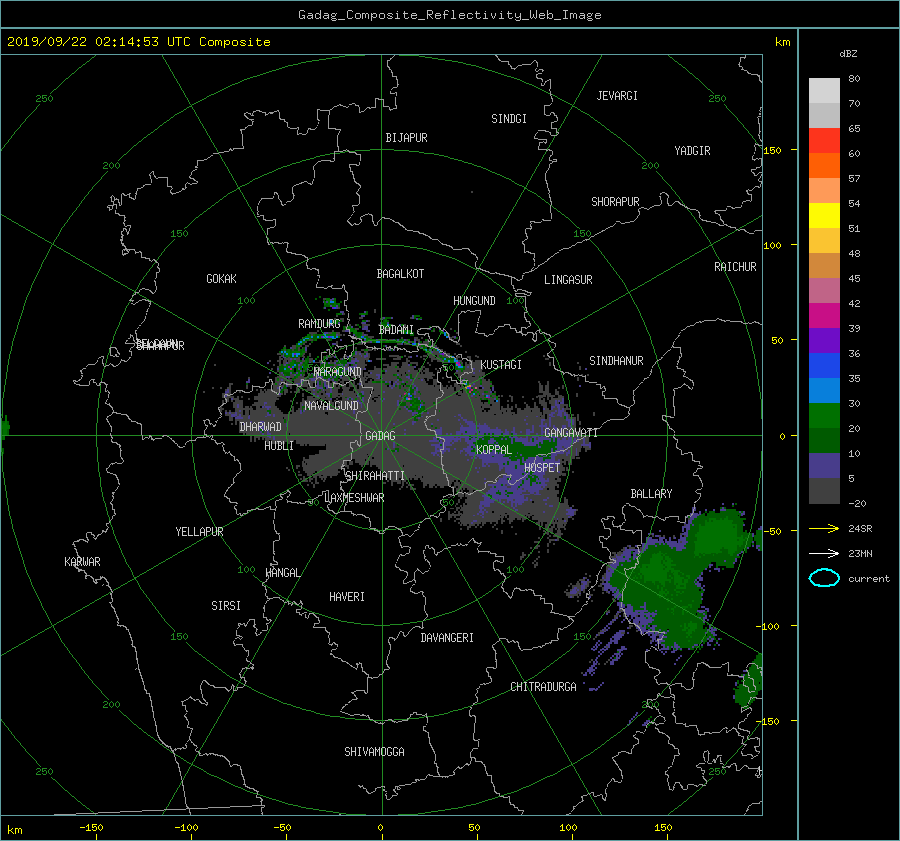The width and height of the screenshot is (900, 841).
Task: Click the SHIVAMOGGA city label
Action: pos(374,751)
